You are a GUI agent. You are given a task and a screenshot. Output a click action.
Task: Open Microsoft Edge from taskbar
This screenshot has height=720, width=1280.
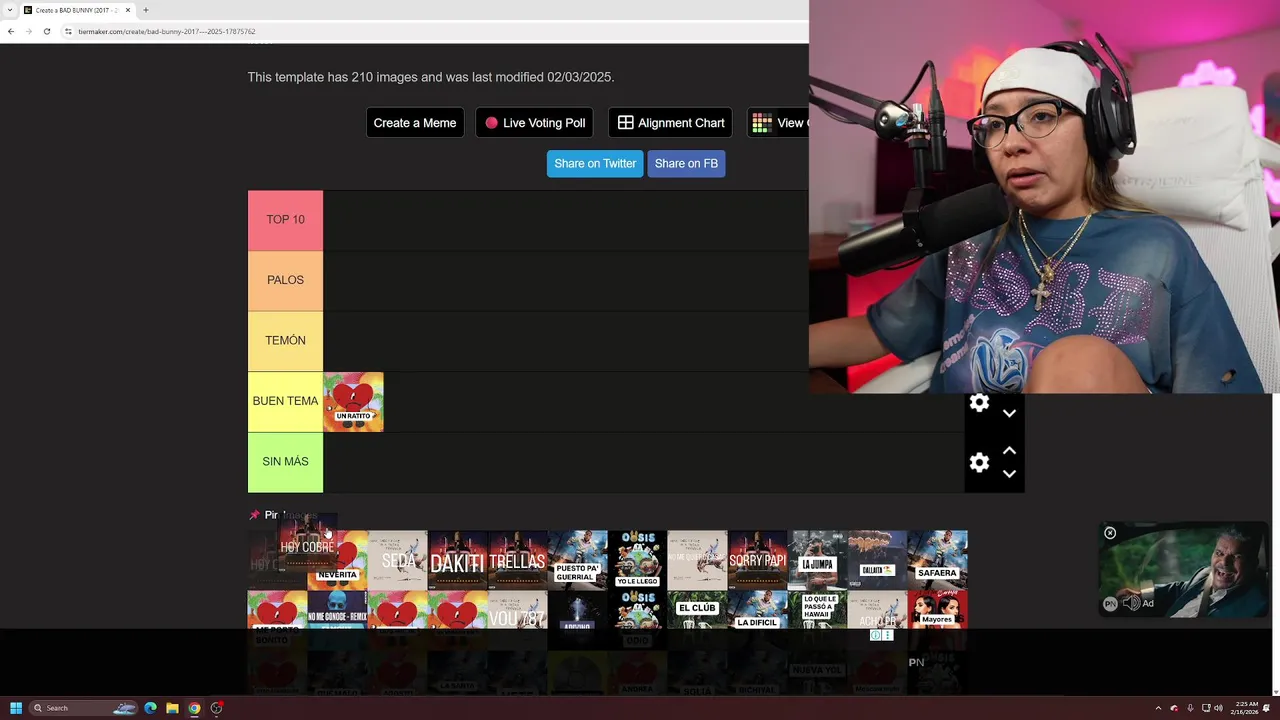click(150, 708)
